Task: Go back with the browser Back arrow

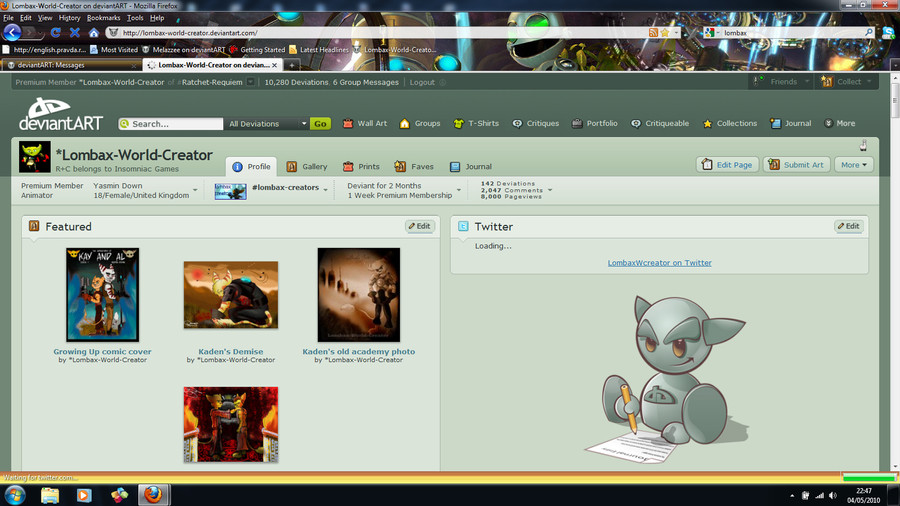Action: coord(12,32)
